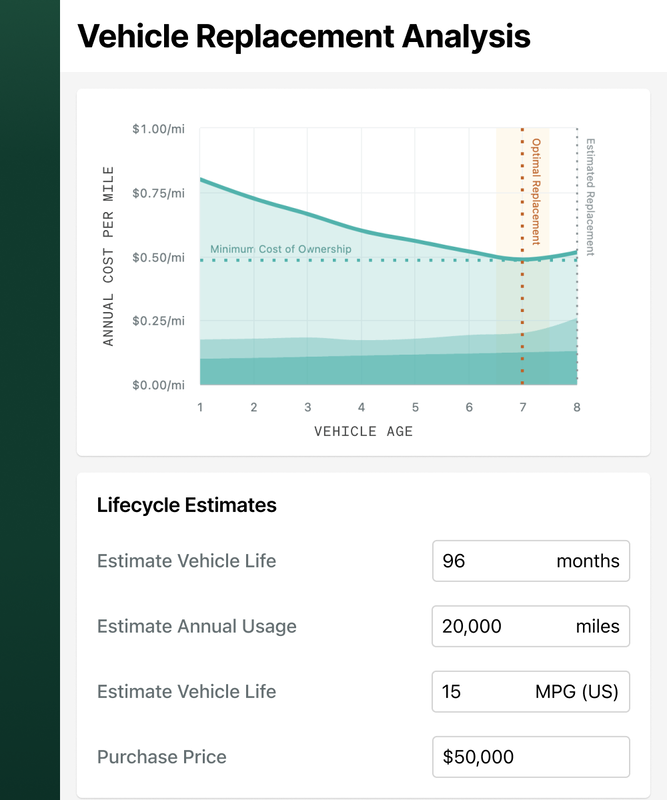The width and height of the screenshot is (667, 800).
Task: Click vehicle age 7 on x-axis
Action: 523,407
